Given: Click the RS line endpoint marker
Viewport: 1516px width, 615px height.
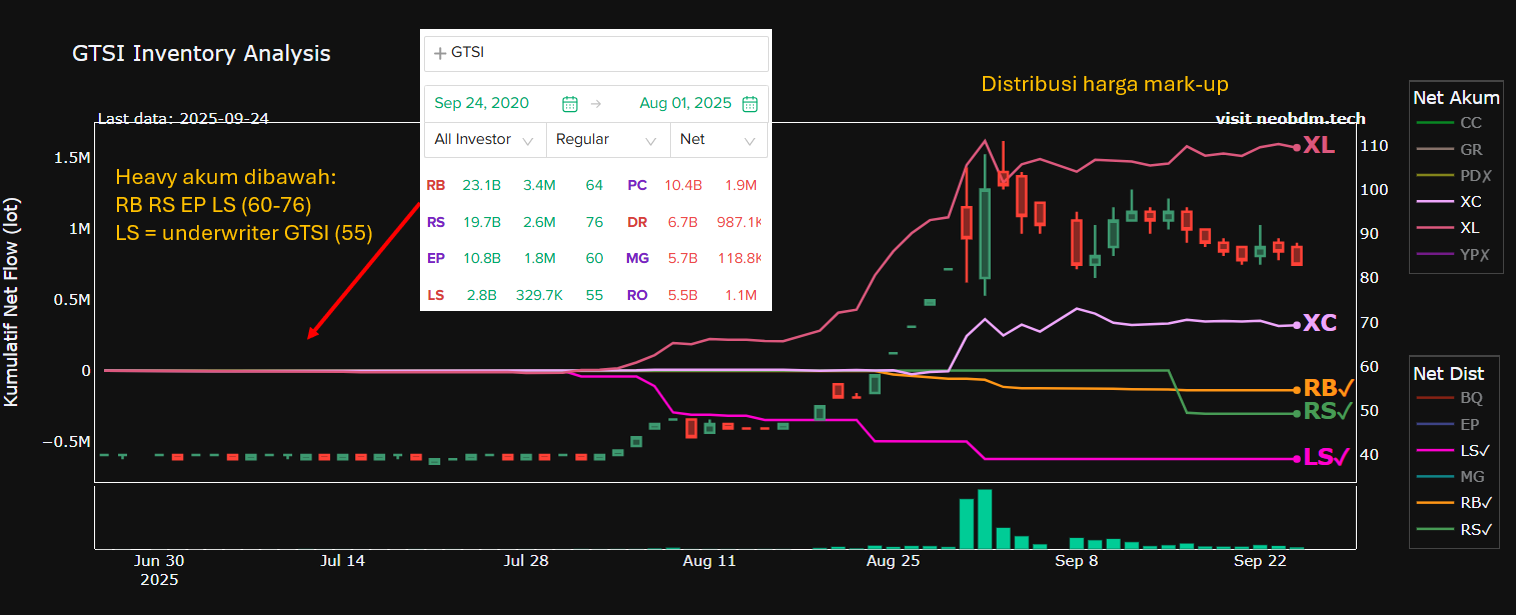Looking at the screenshot, I should pos(1297,413).
